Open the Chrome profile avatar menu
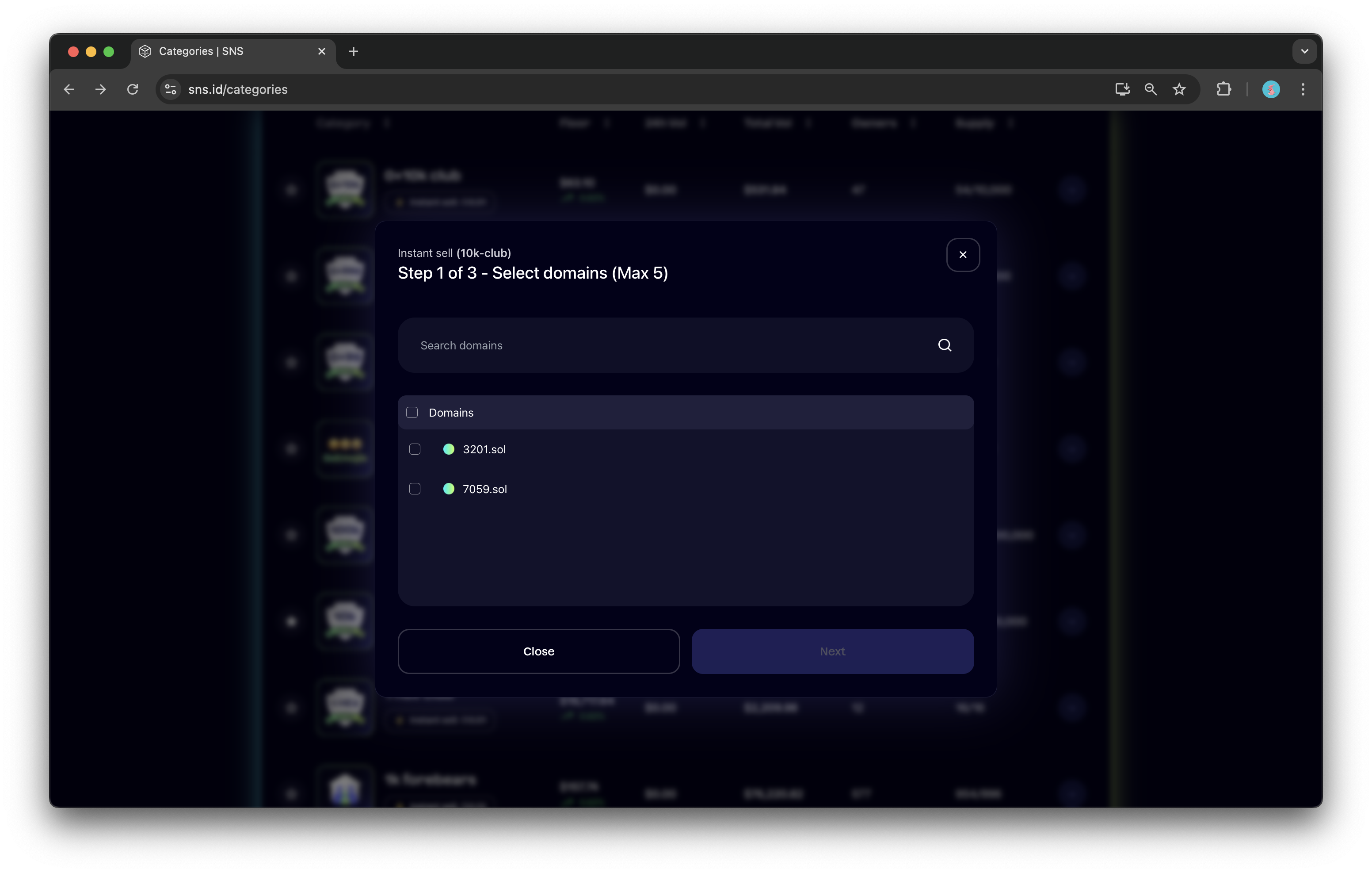 tap(1271, 89)
